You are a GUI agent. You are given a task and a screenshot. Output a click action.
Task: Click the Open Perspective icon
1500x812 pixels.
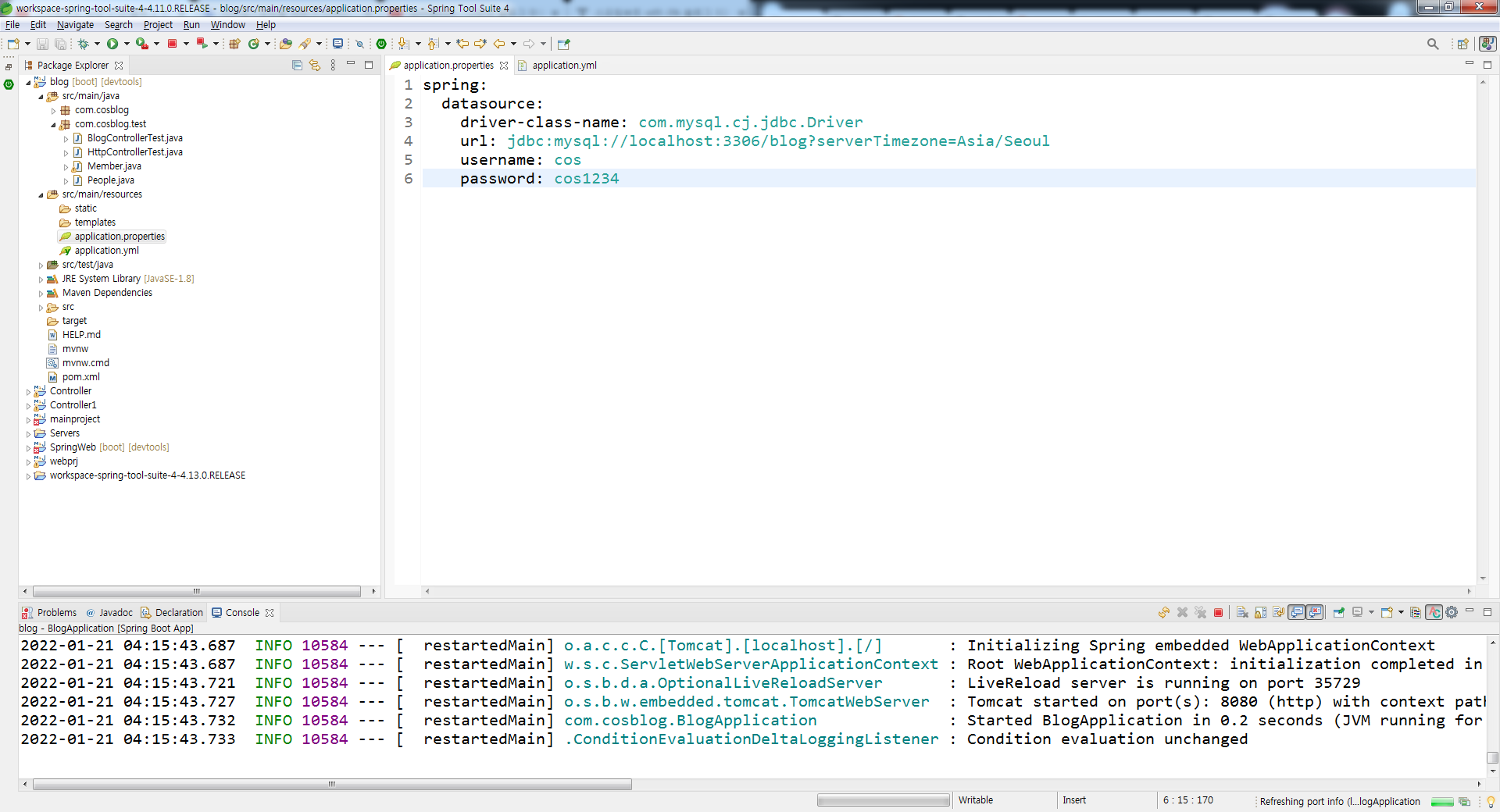click(x=1462, y=44)
